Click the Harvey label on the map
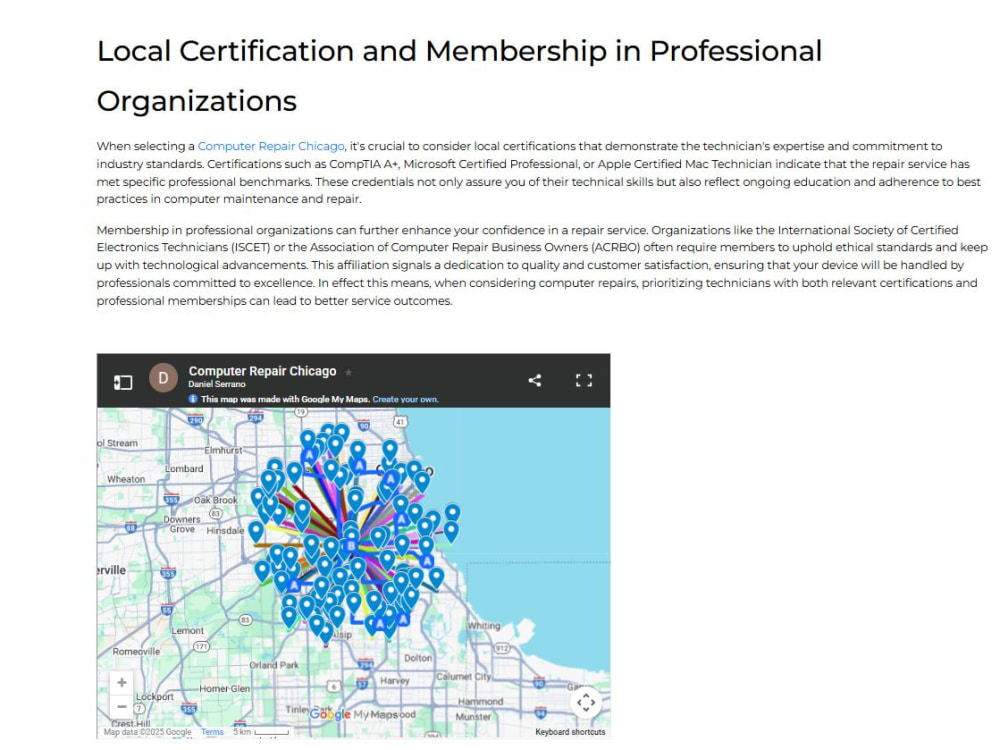The width and height of the screenshot is (1000, 750). 395,680
